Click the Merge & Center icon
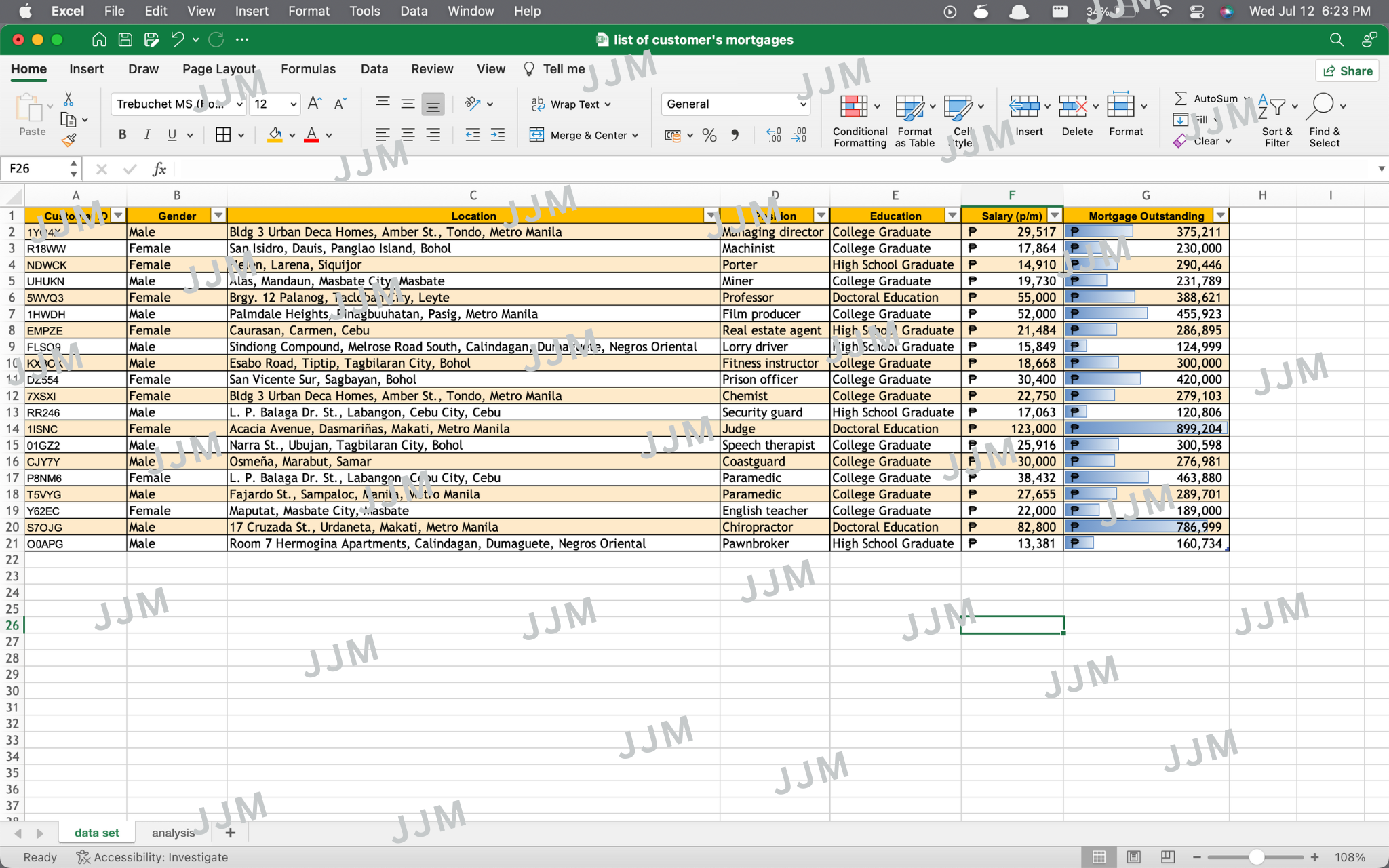1389x868 pixels. [x=536, y=135]
